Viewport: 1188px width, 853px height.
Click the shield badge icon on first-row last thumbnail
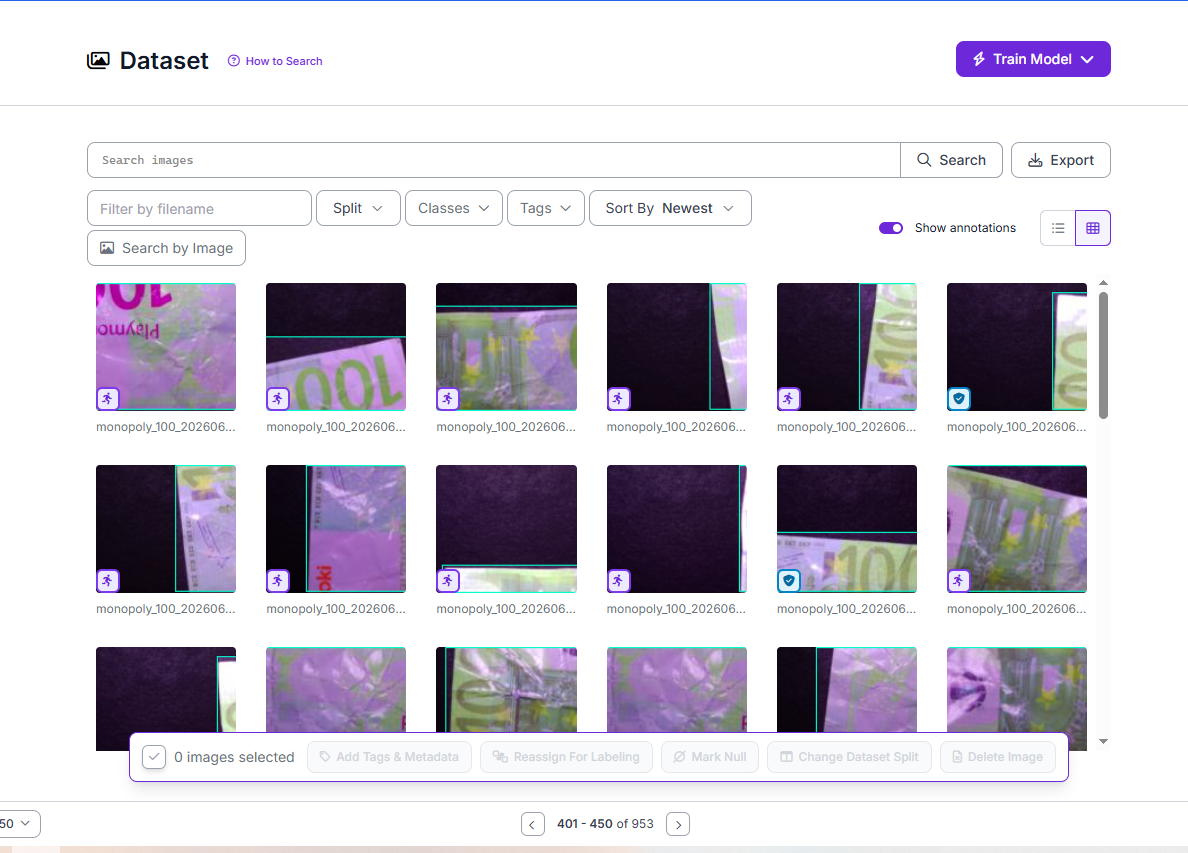coord(959,398)
